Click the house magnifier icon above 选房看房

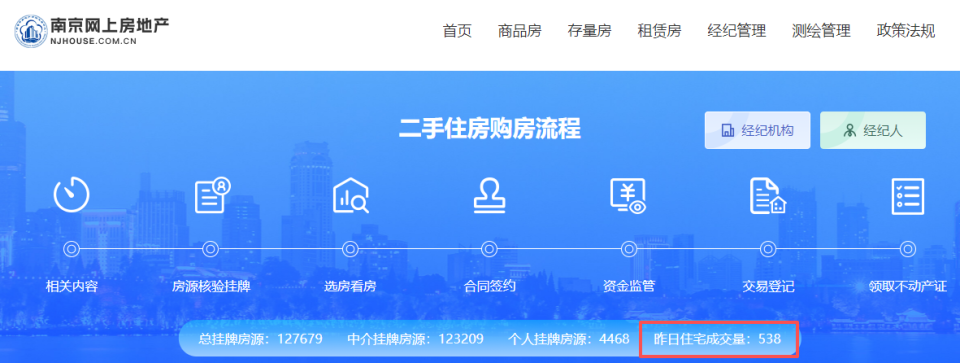click(x=351, y=195)
